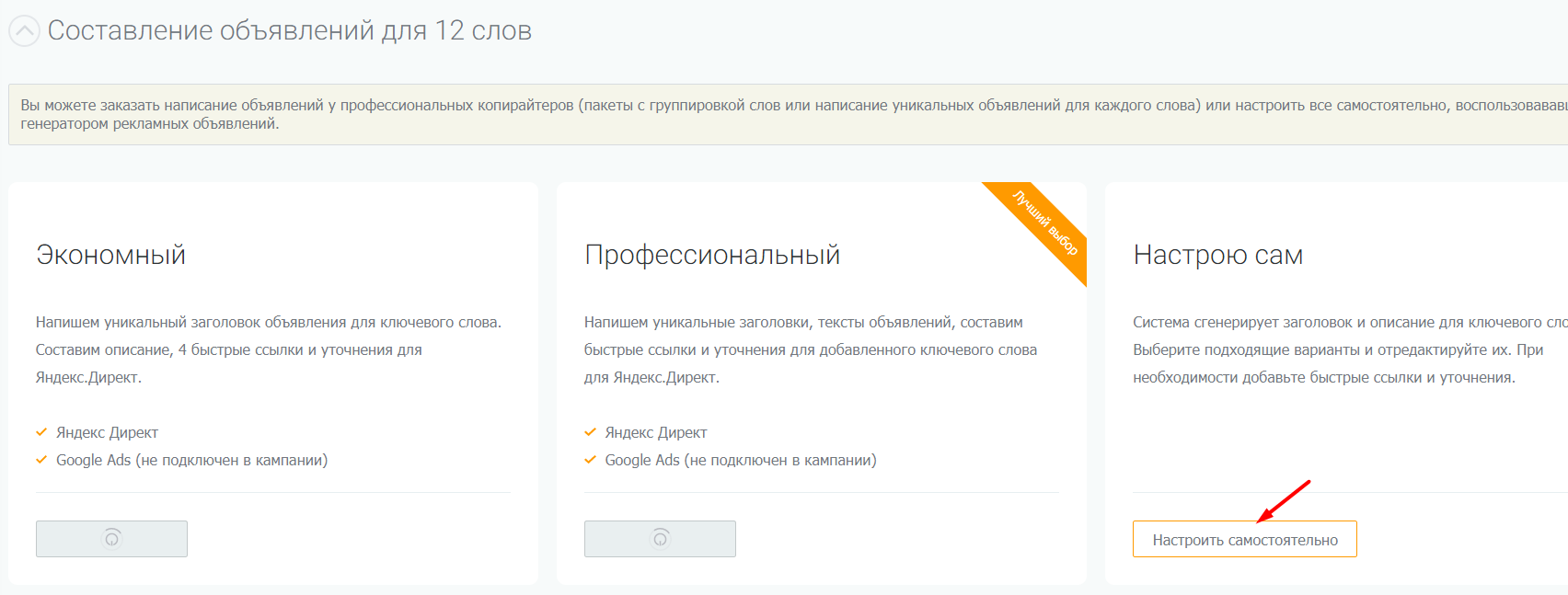Select the Настрою сам heading
Viewport: 1568px width, 595px height.
1217,255
